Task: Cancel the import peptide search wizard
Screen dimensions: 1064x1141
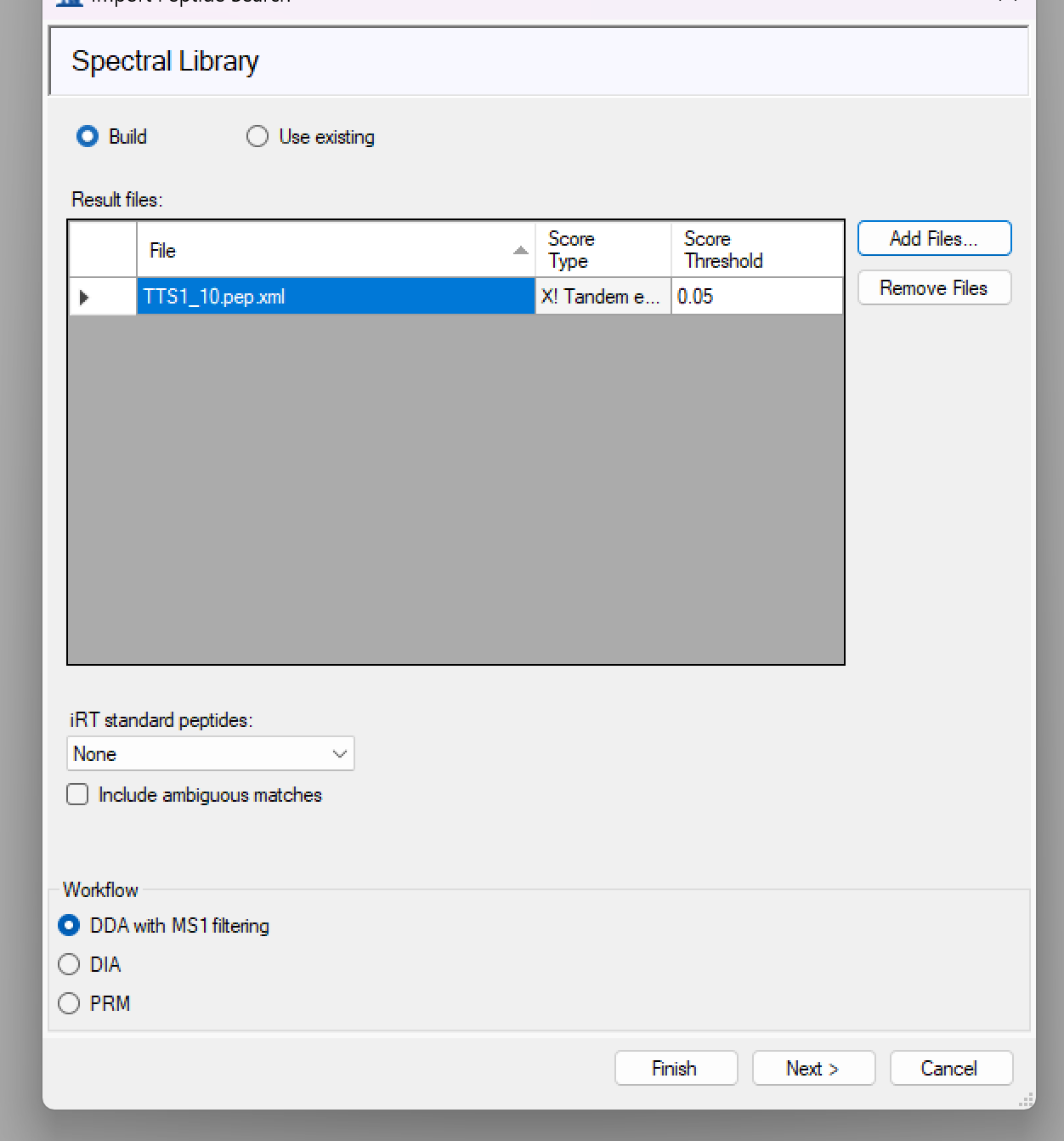Action: [x=950, y=1069]
